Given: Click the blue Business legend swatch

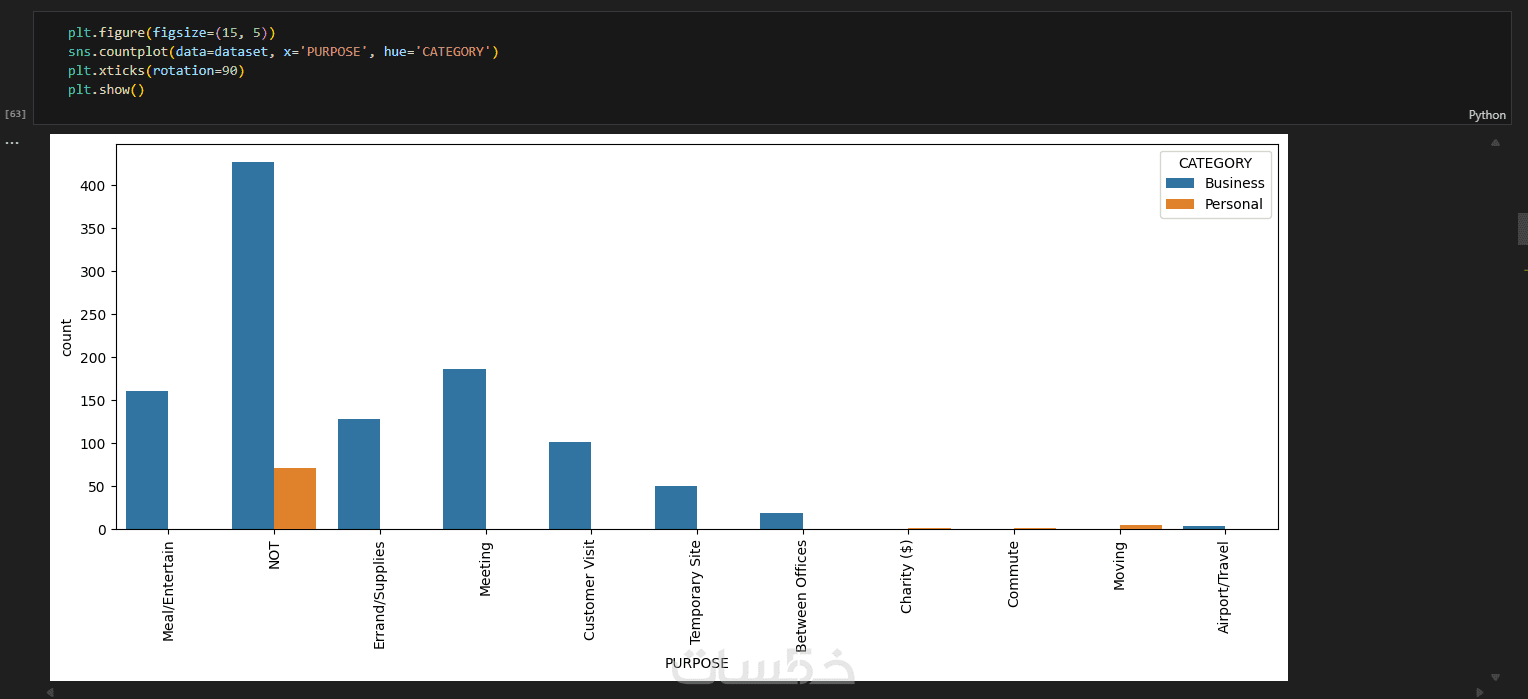Looking at the screenshot, I should pos(1180,183).
